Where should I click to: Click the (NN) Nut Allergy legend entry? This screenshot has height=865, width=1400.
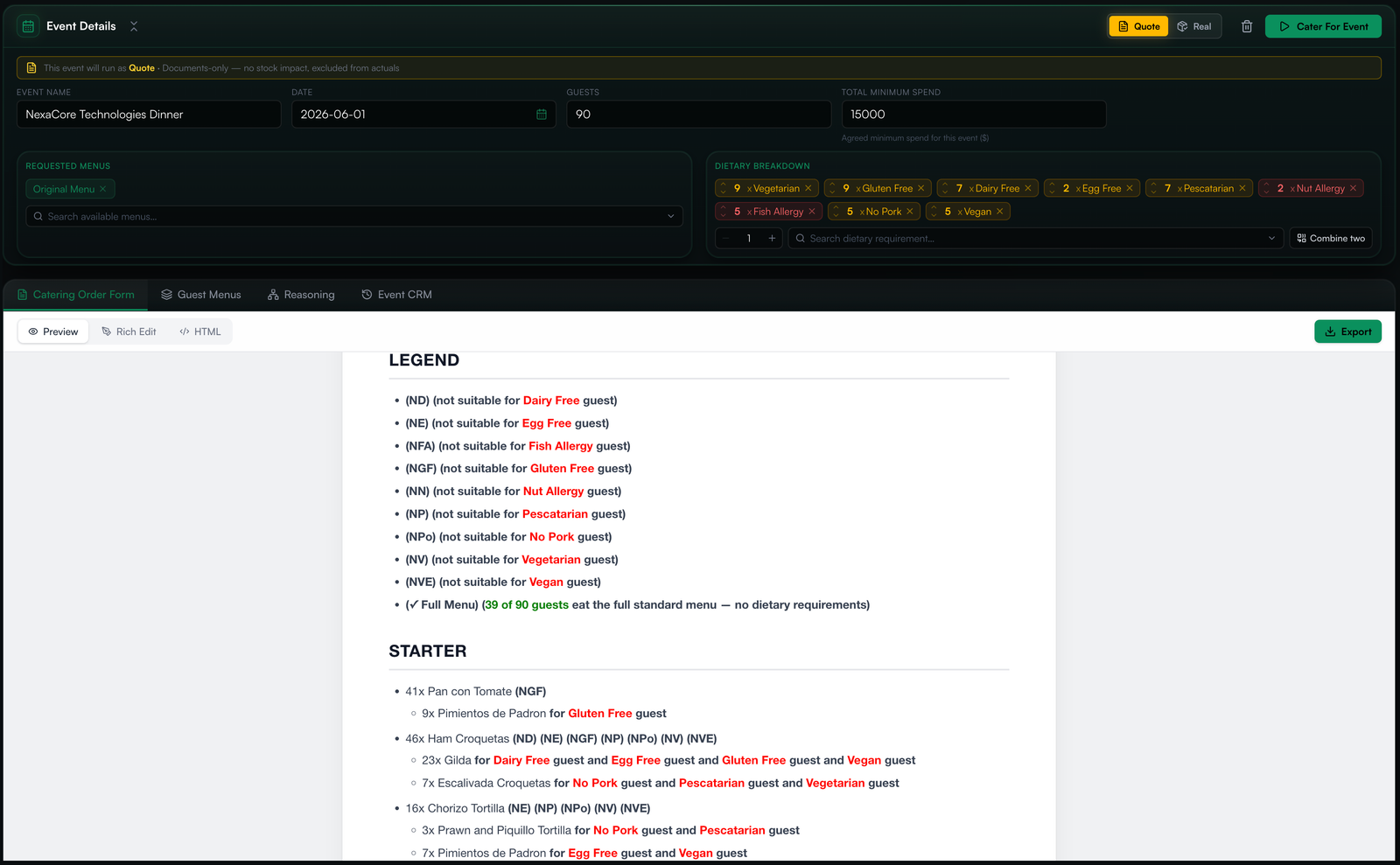click(514, 492)
